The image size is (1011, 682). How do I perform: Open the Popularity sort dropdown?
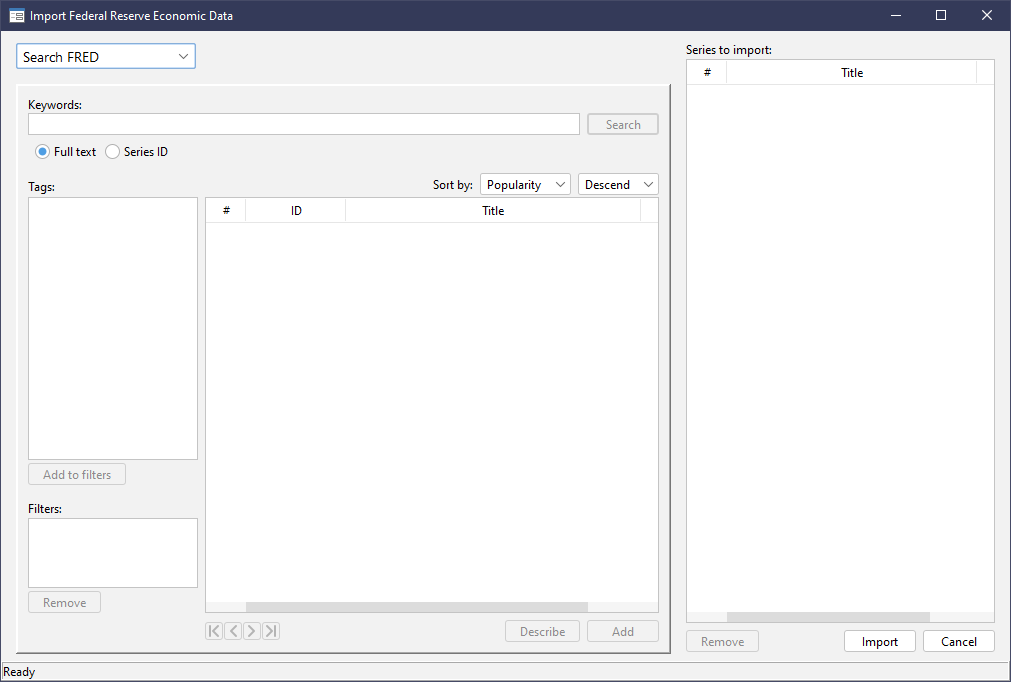(525, 184)
